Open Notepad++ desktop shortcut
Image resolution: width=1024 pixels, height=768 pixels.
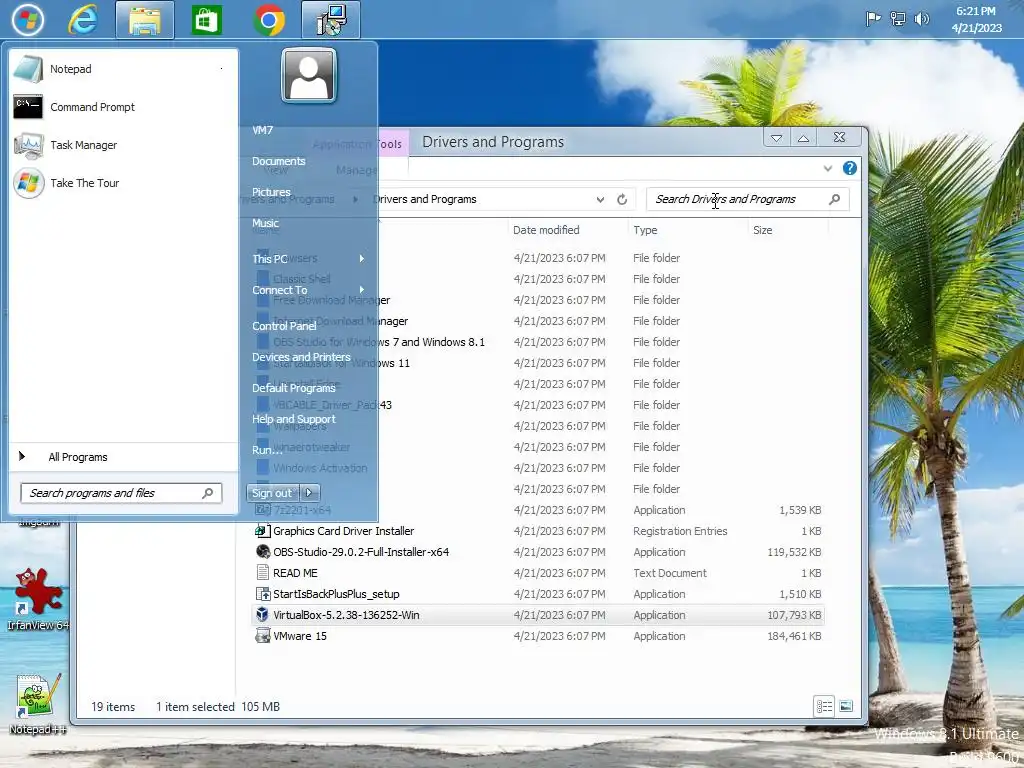38,705
